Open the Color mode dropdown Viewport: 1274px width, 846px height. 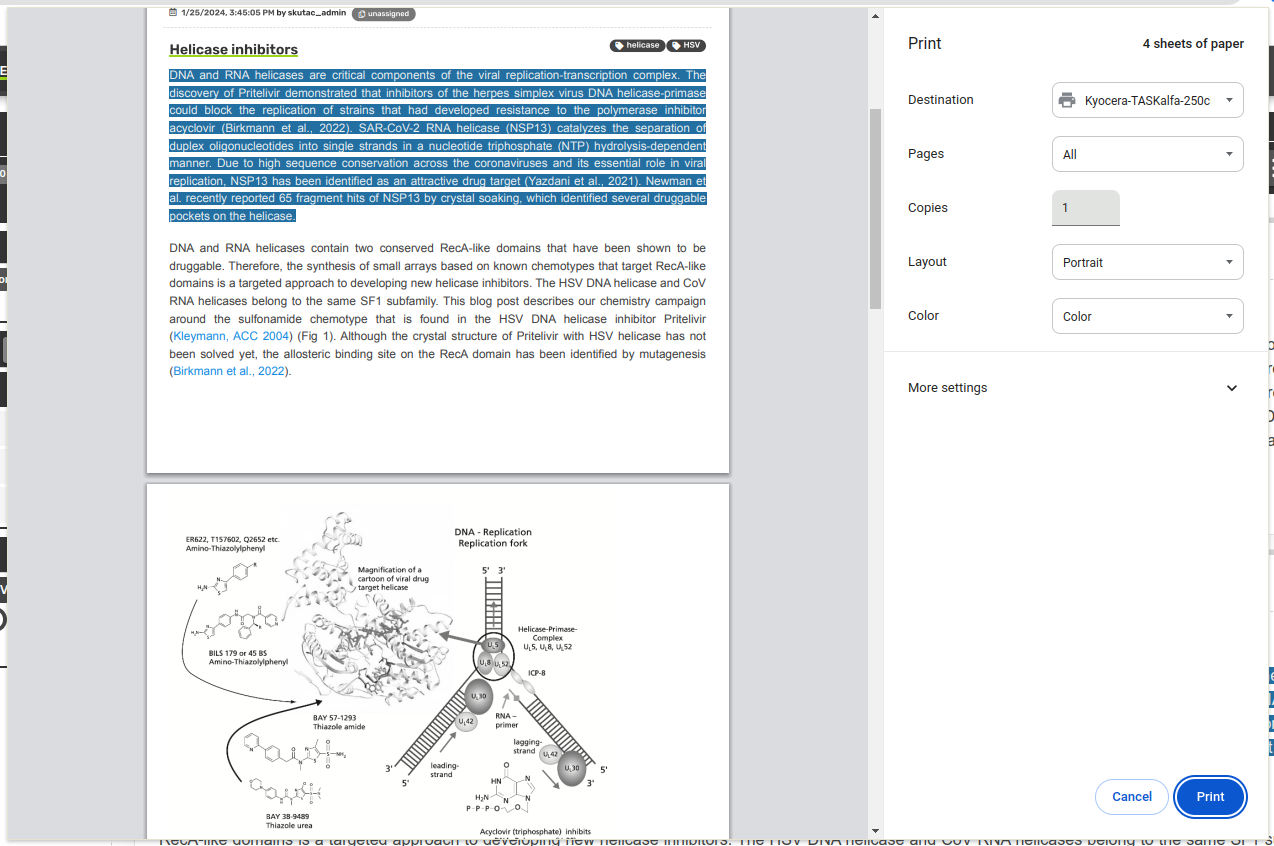click(1147, 316)
